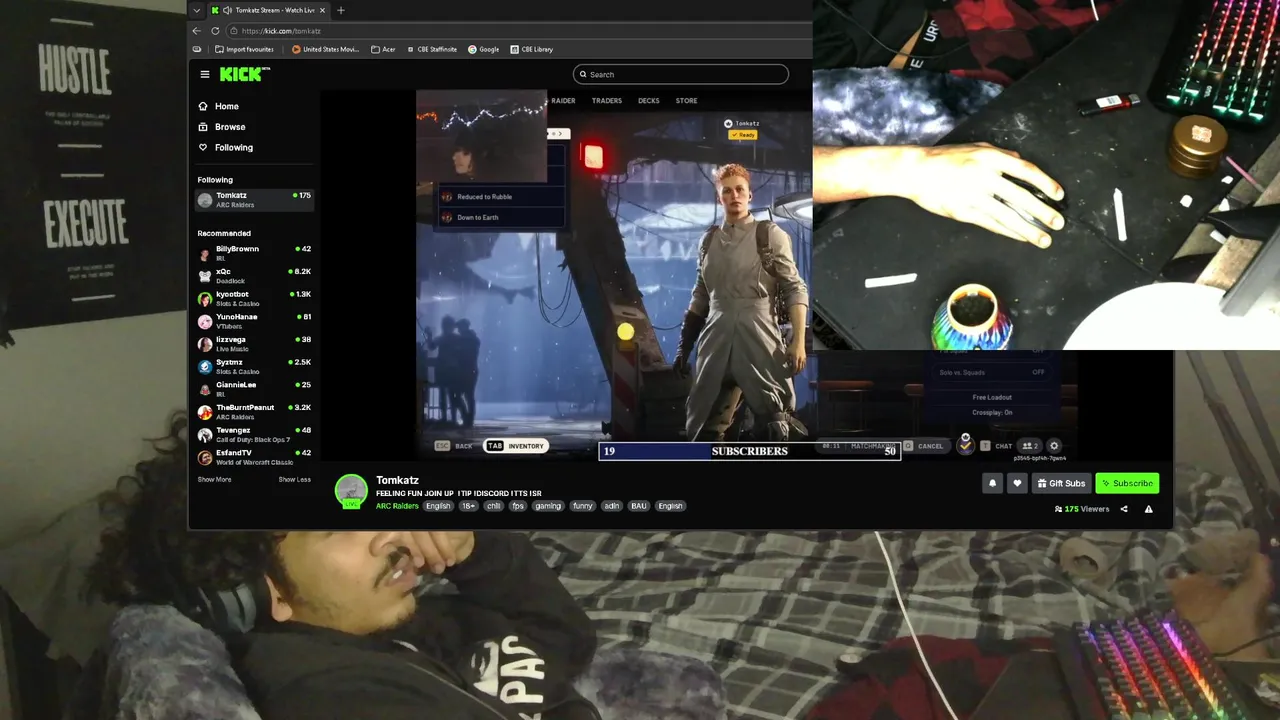Click the fps stream tag
1280x720 pixels.
tap(518, 506)
